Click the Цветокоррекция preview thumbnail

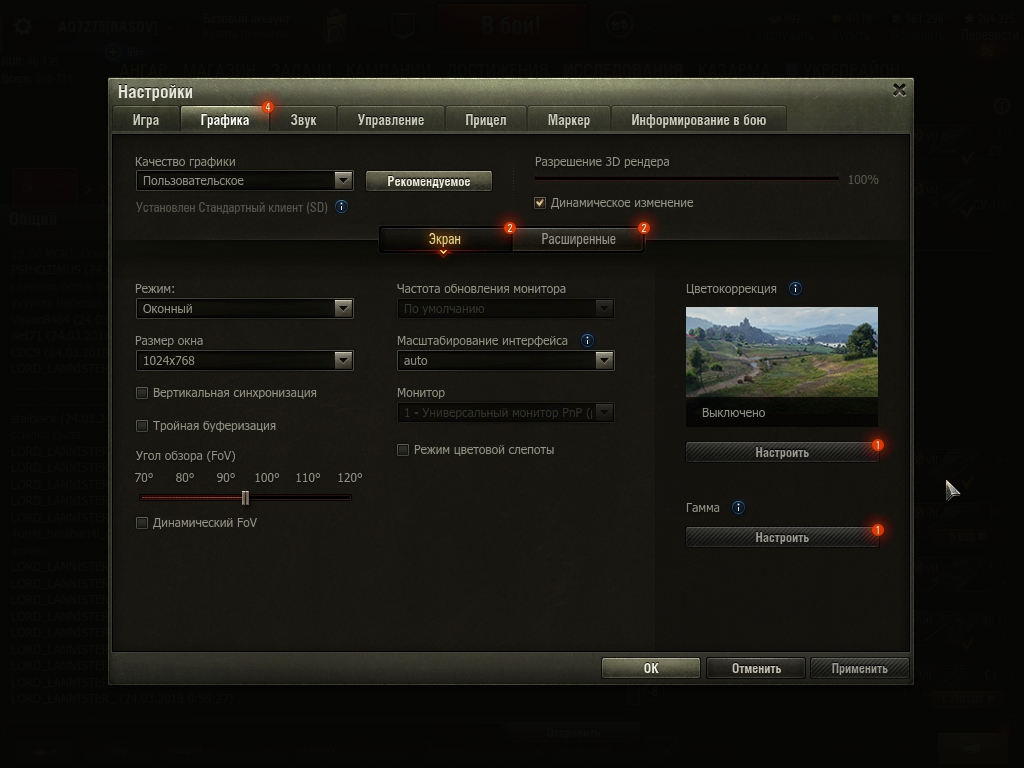[x=781, y=353]
